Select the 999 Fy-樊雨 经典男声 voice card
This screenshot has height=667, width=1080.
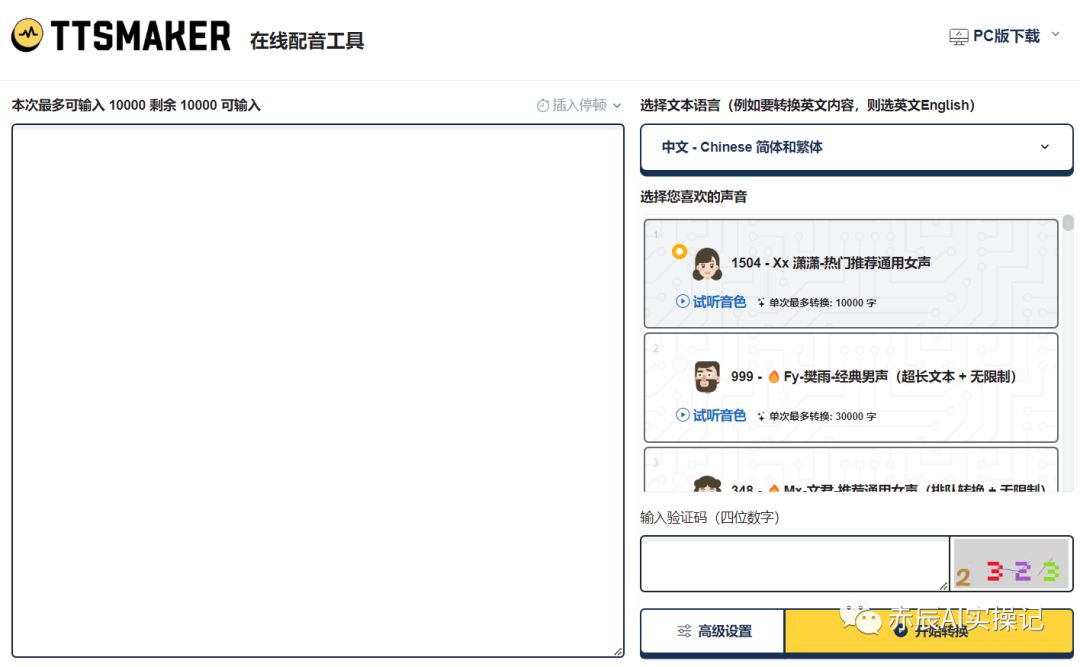[x=851, y=388]
